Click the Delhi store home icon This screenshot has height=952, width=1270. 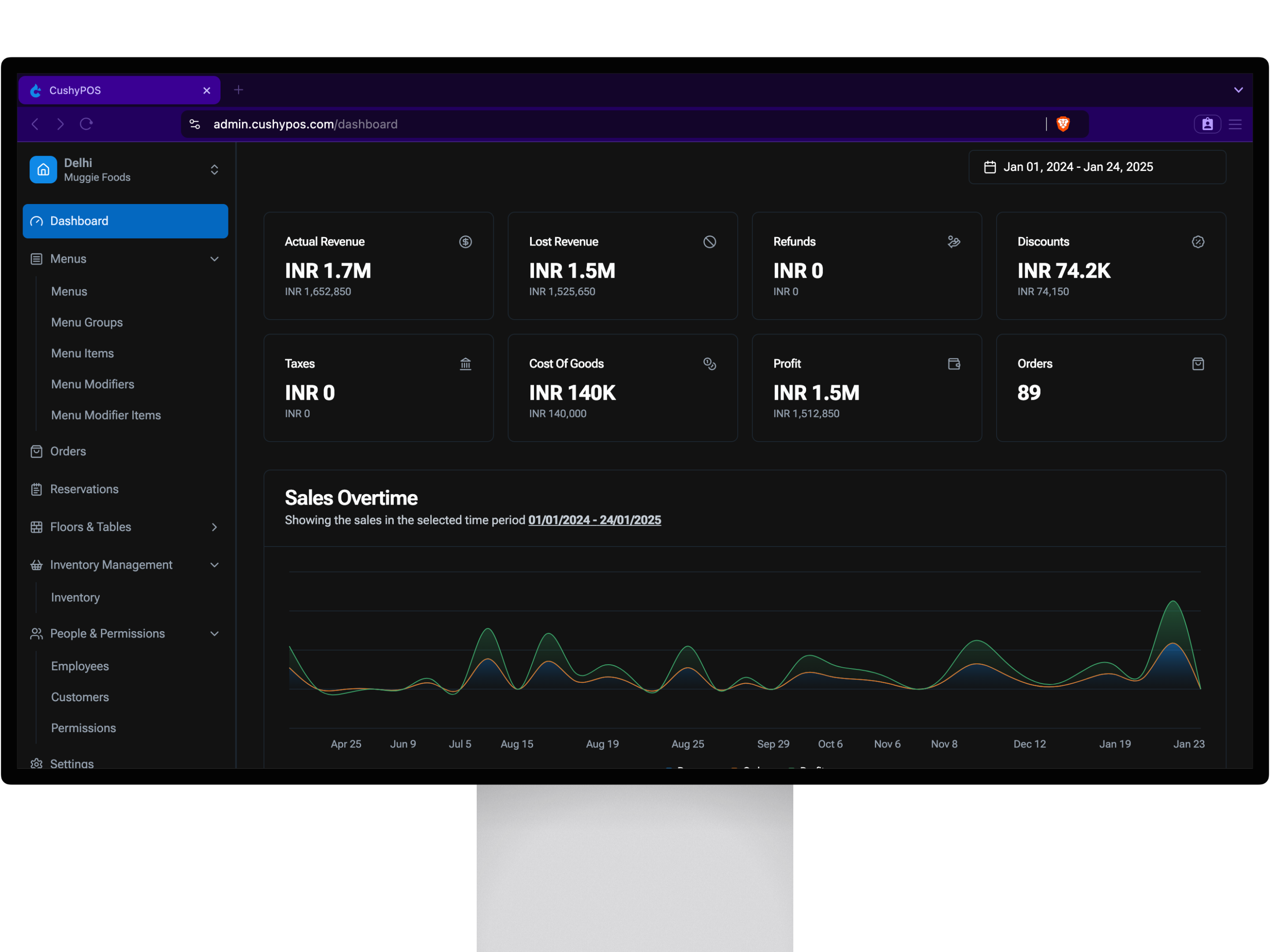tap(43, 170)
